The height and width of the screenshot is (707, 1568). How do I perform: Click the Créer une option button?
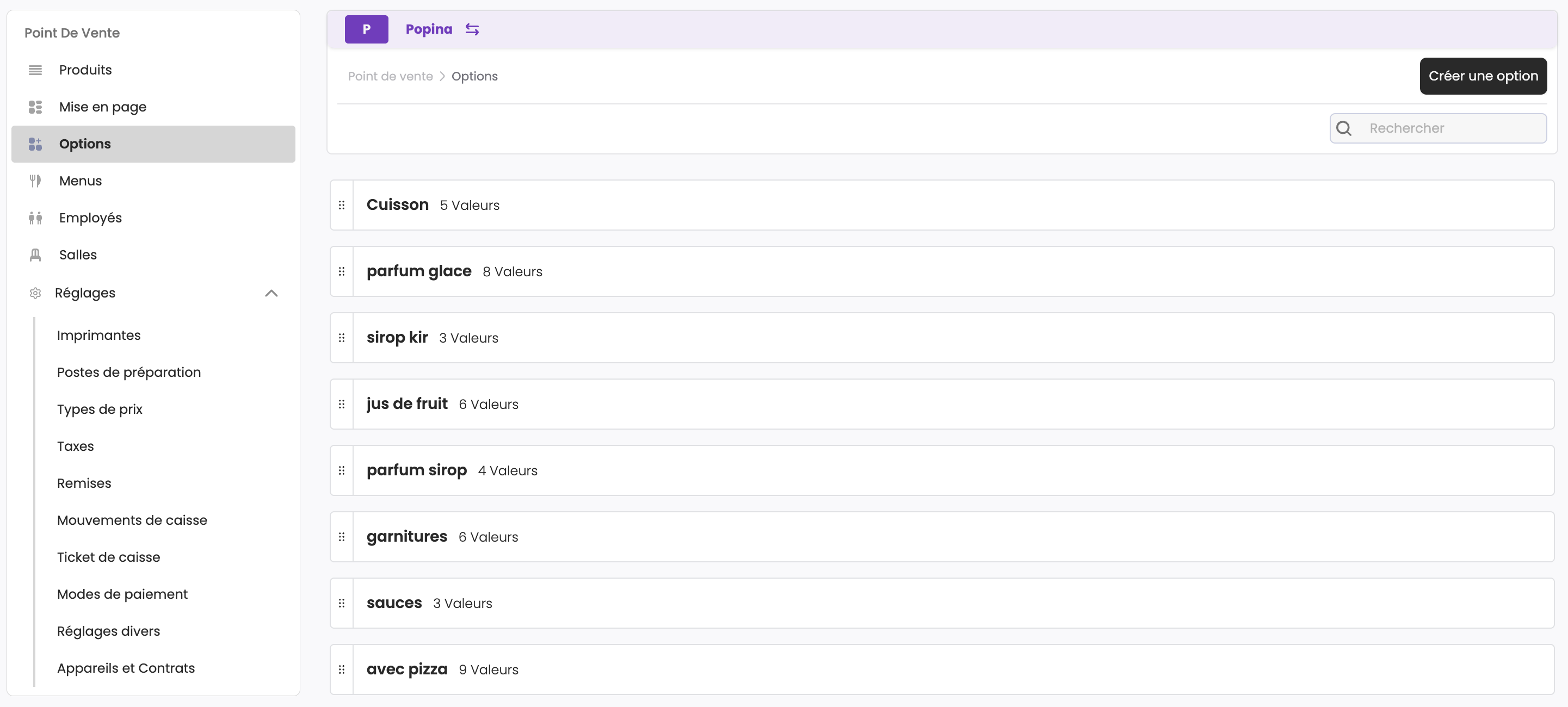pos(1483,76)
